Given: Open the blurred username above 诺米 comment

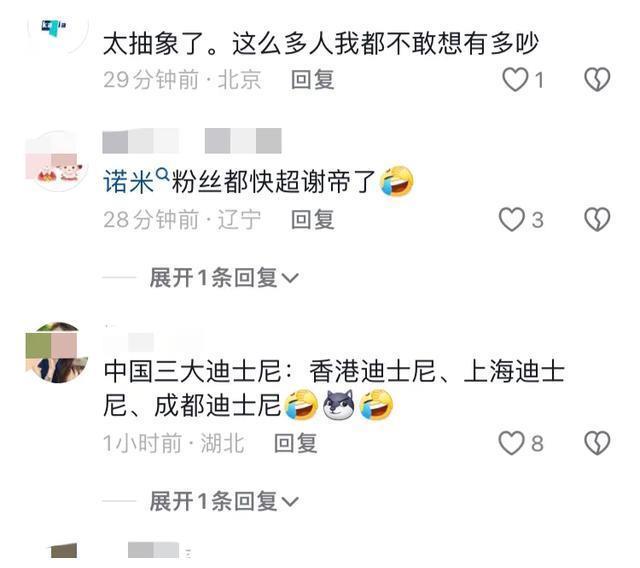Looking at the screenshot, I should 192,141.
